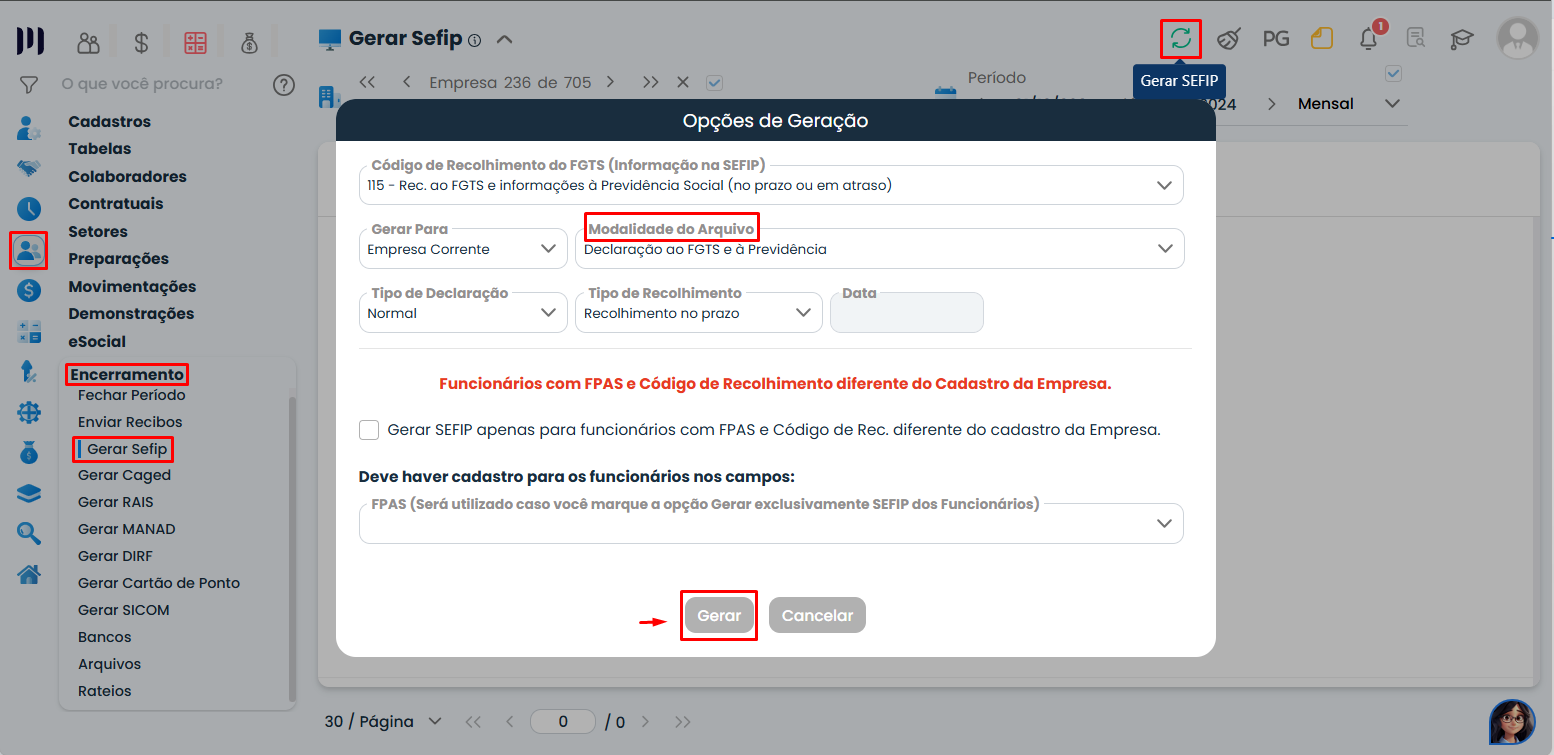
Task: Open the Cadastros menu
Action: 109,121
